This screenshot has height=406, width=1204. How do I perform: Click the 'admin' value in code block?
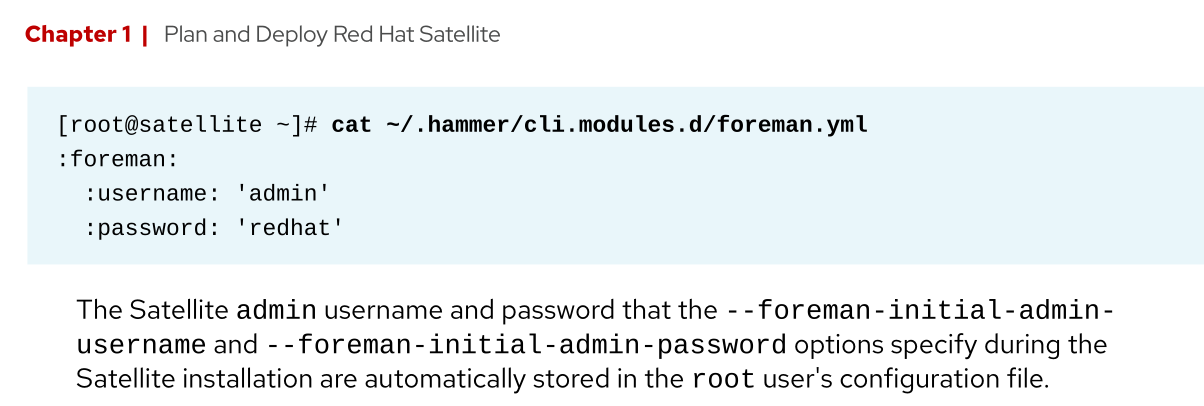point(283,194)
